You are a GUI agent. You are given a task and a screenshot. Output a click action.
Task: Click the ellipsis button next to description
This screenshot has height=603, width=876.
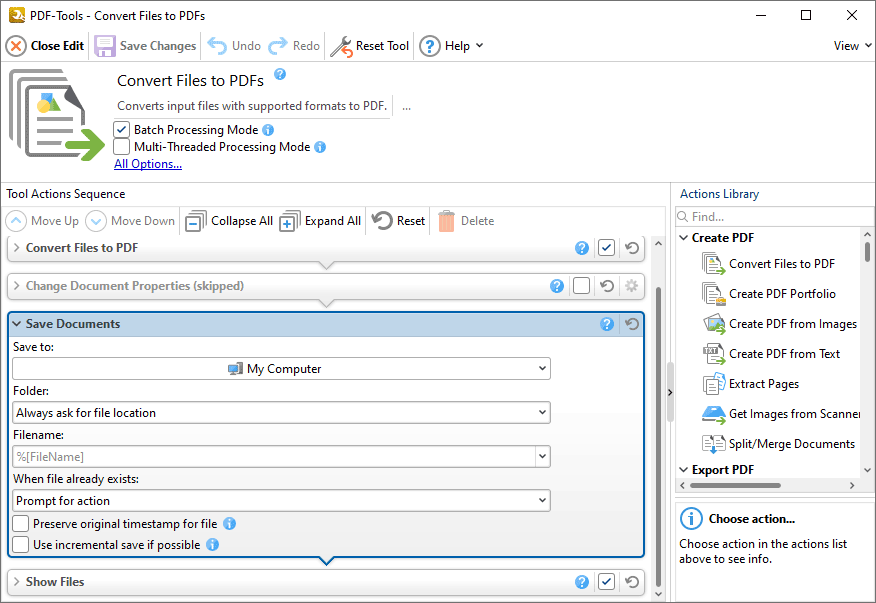click(407, 106)
